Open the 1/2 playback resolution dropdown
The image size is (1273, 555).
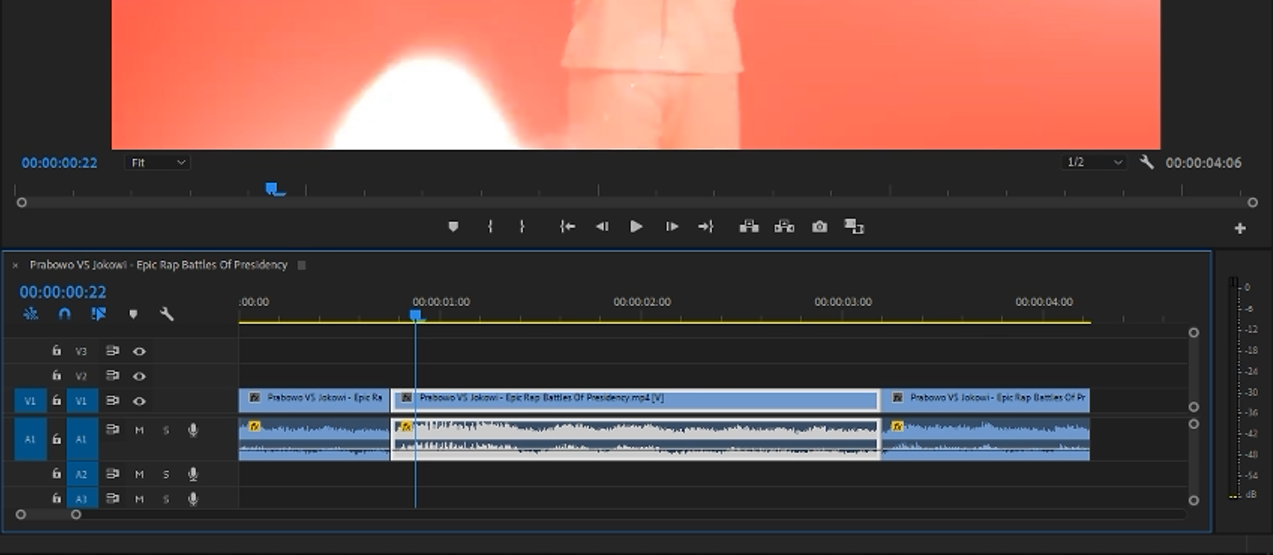coord(1094,162)
